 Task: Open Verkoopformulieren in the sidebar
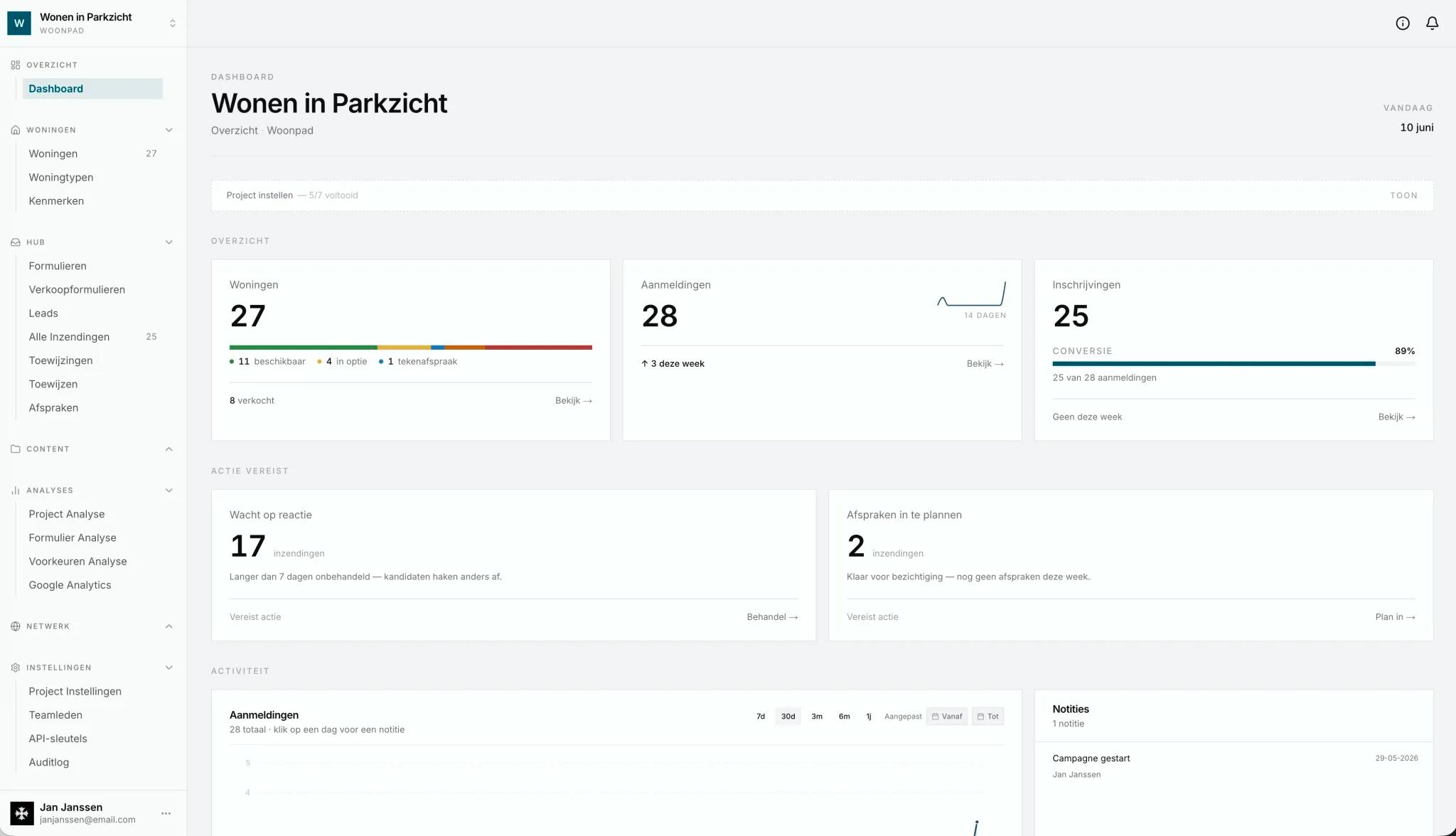coord(92,289)
